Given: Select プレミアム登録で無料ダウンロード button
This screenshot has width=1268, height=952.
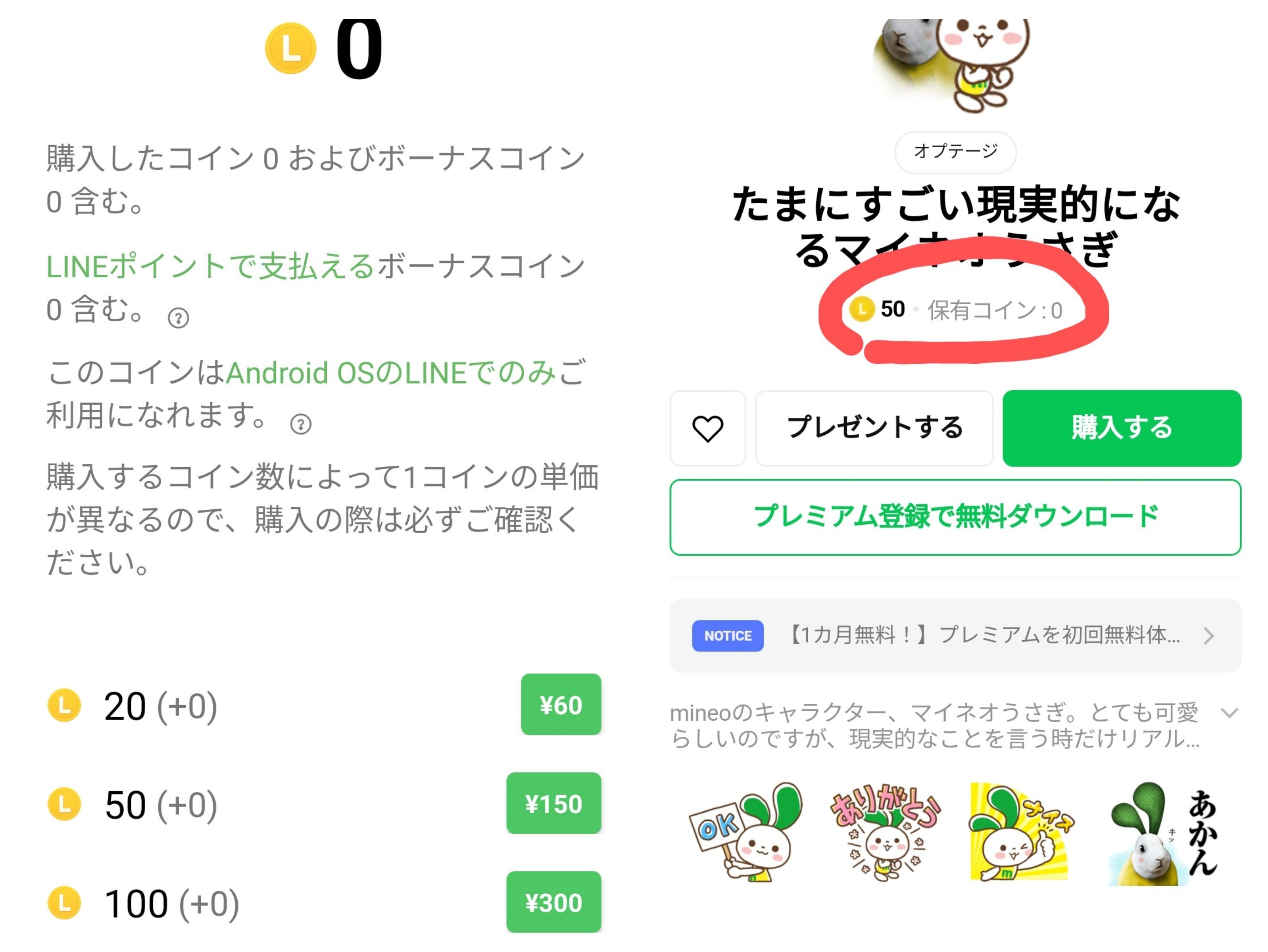Looking at the screenshot, I should click(x=956, y=517).
